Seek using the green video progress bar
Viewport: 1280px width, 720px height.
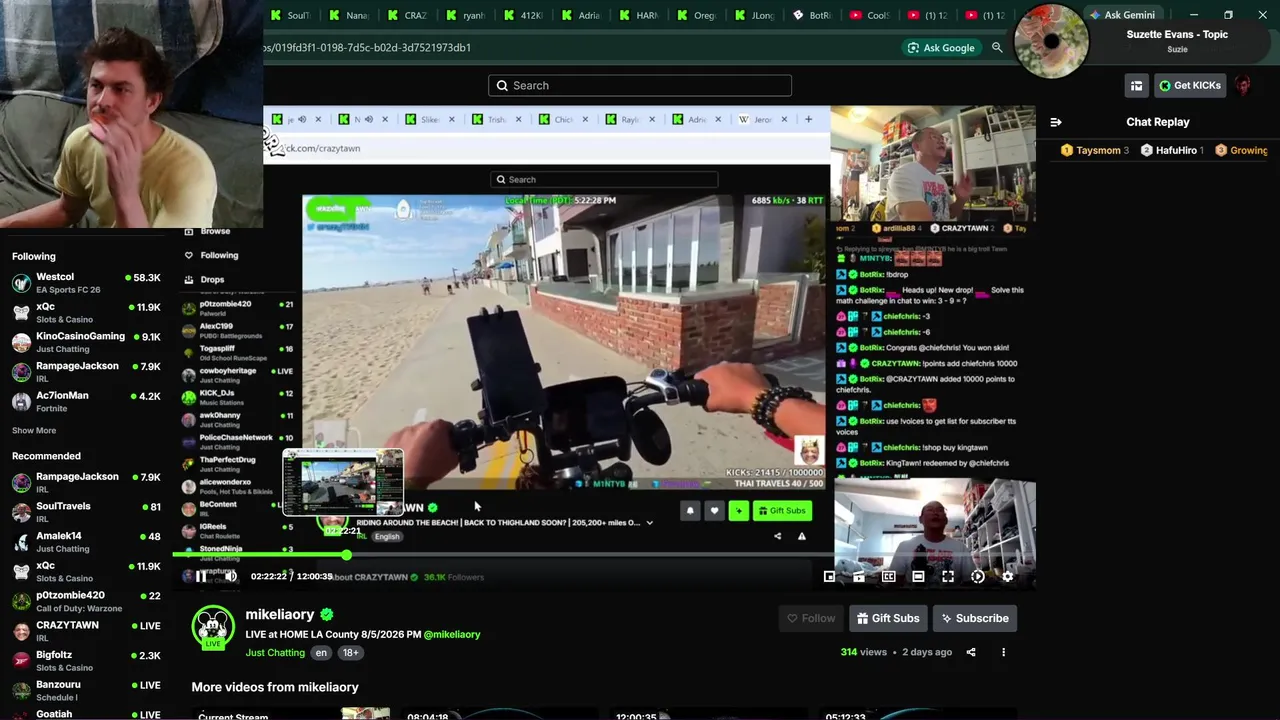pyautogui.click(x=604, y=554)
